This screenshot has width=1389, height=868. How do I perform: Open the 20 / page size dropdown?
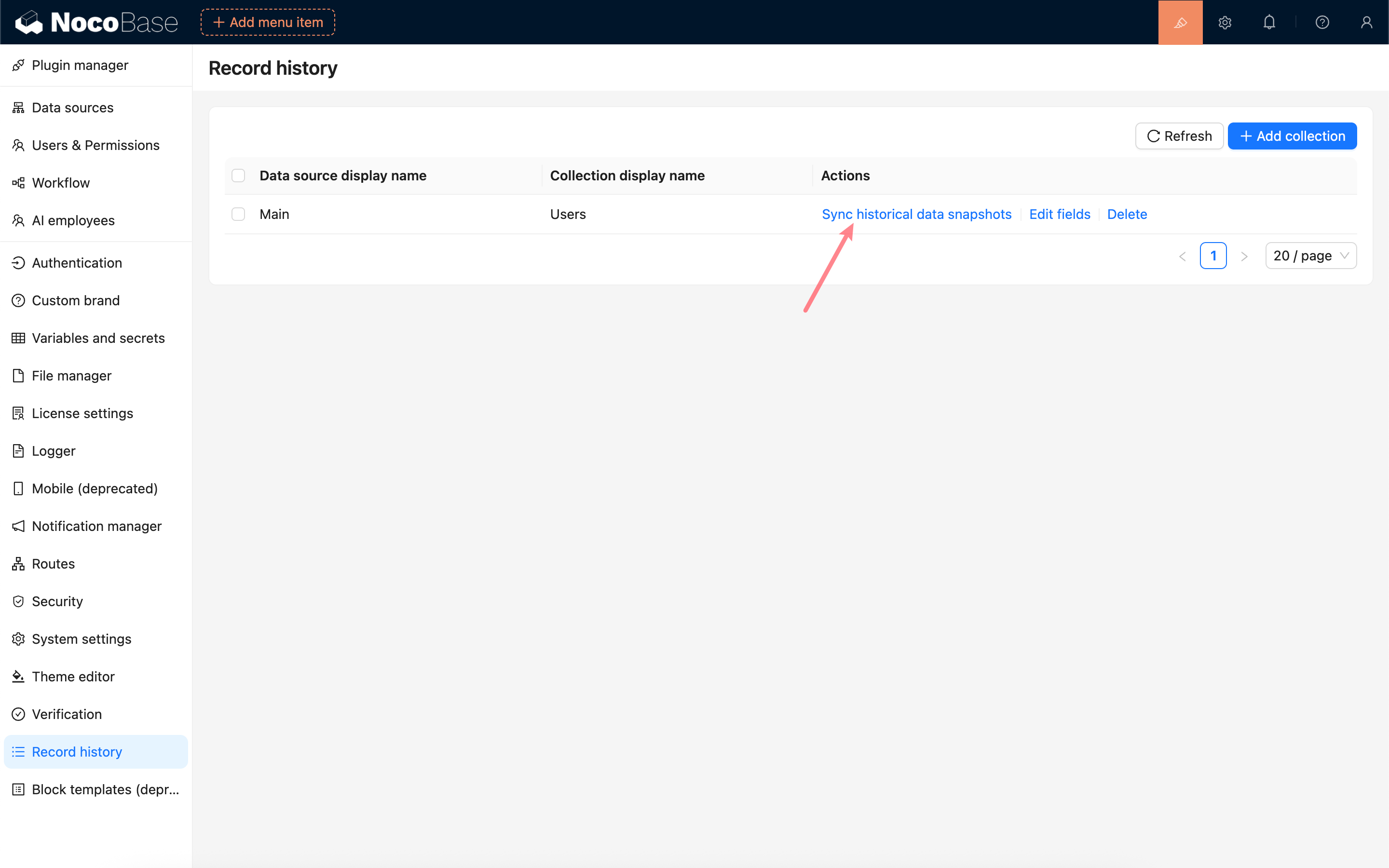(1310, 256)
